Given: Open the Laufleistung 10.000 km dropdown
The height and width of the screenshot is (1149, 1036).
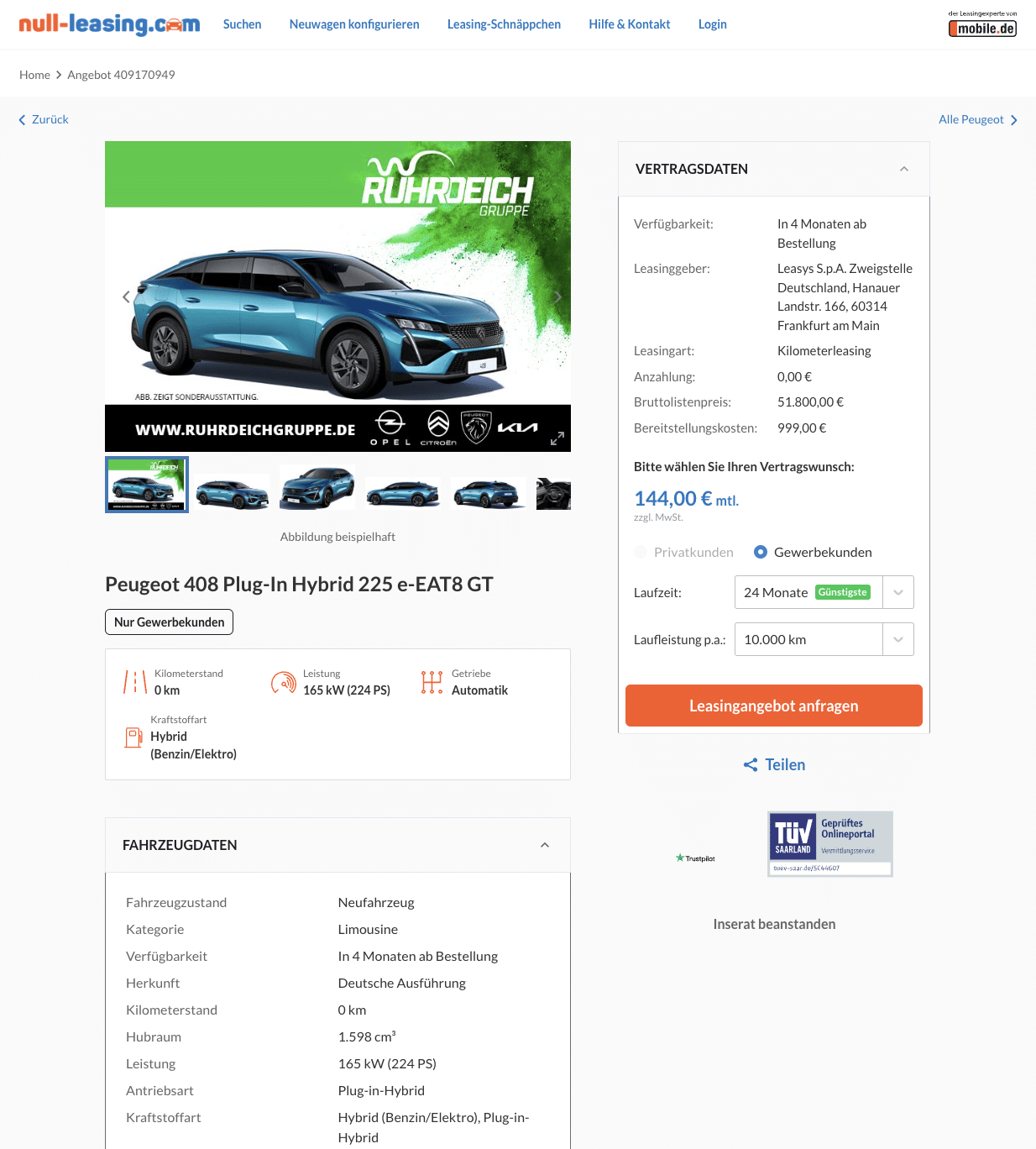Looking at the screenshot, I should click(x=824, y=639).
